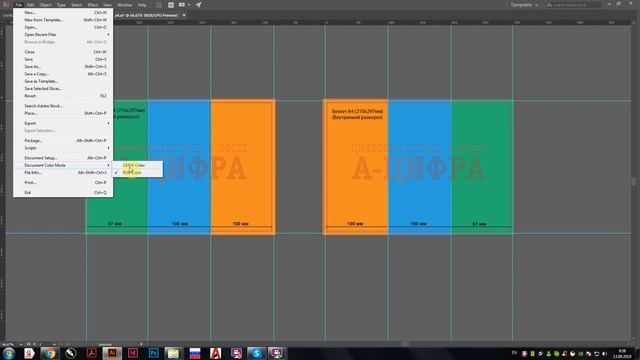Image resolution: width=640 pixels, height=360 pixels.
Task: Open Skype from taskbar
Action: (256, 353)
